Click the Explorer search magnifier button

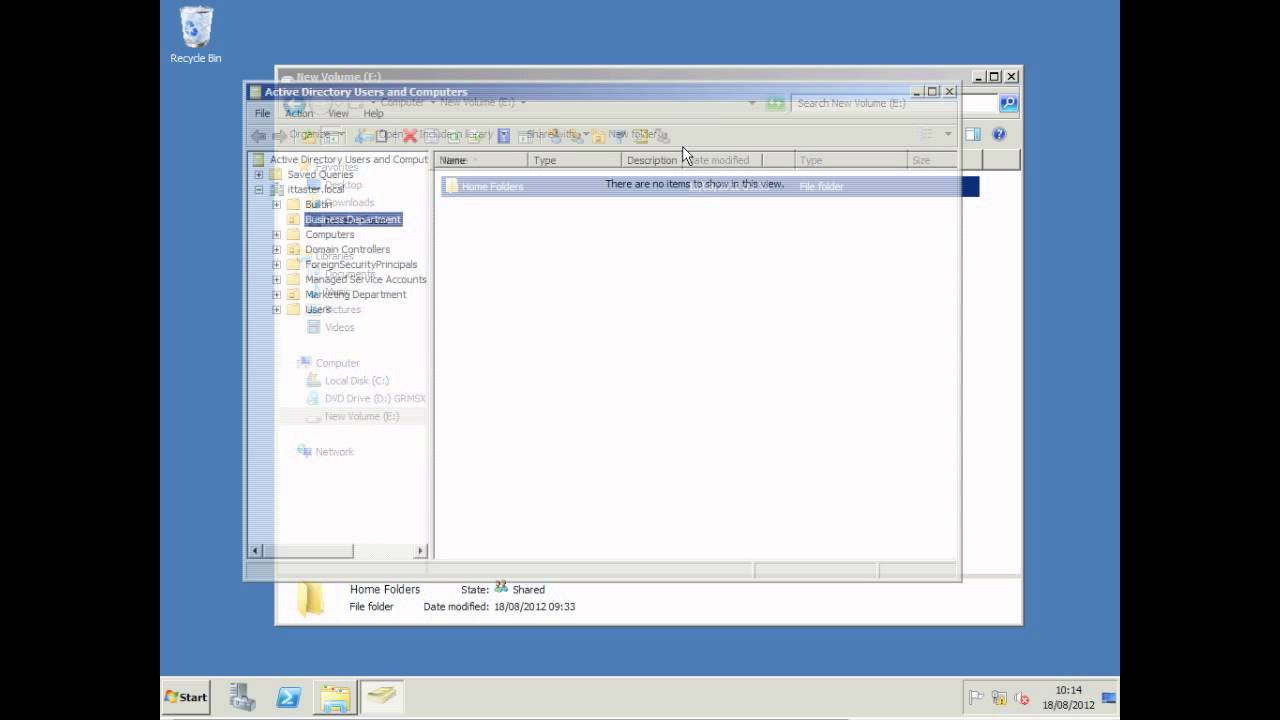(x=1008, y=103)
